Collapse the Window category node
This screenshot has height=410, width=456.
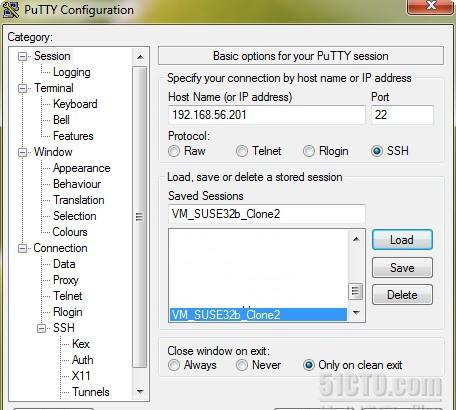22,152
